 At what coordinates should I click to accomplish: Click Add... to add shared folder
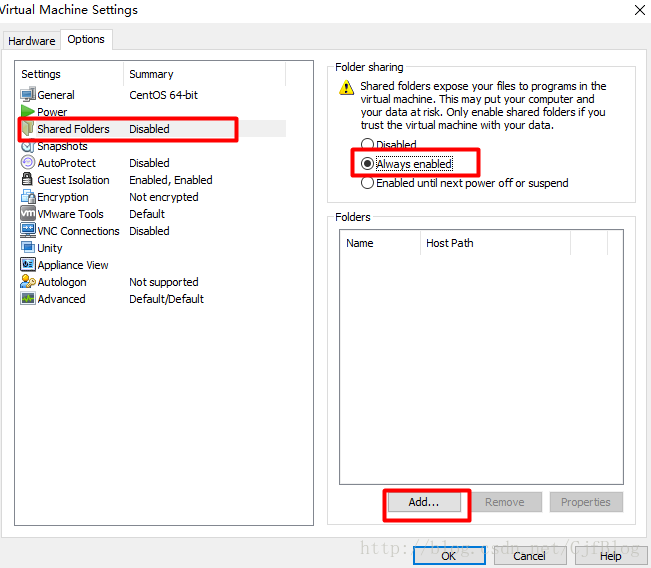[424, 502]
